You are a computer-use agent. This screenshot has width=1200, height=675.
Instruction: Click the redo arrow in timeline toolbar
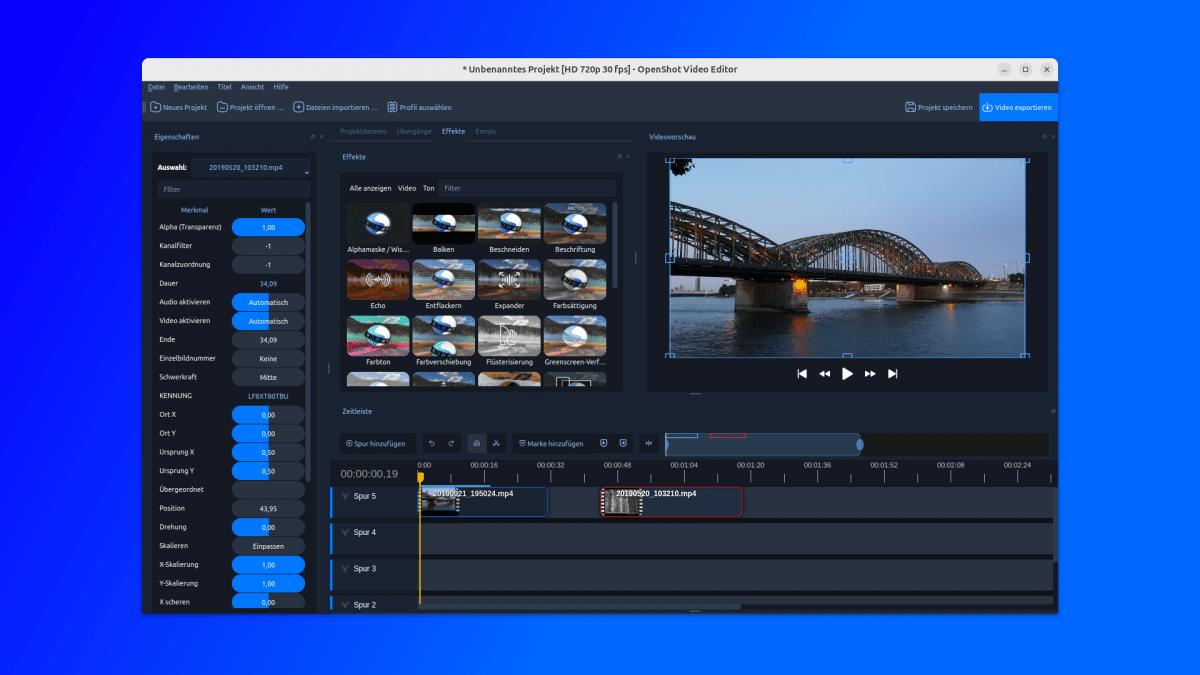[x=451, y=443]
